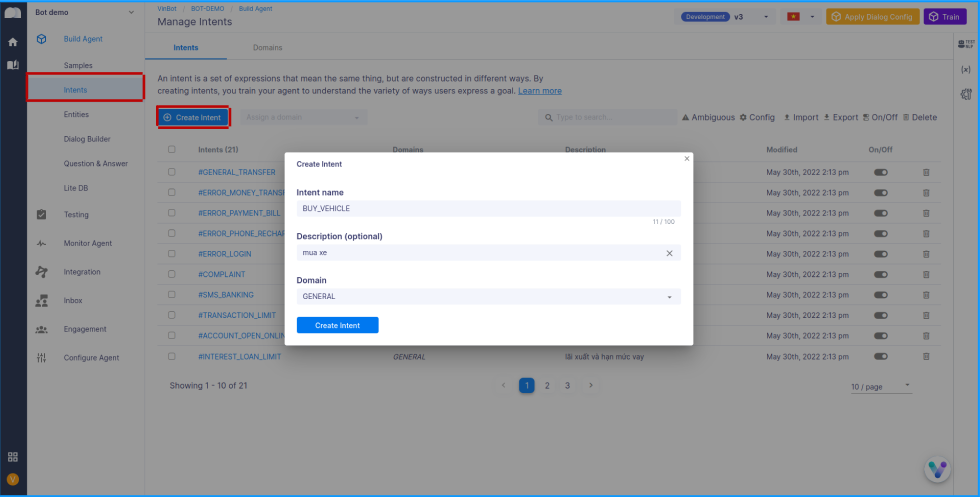Open the Test NLP panel icon
This screenshot has height=497, width=980.
point(966,44)
